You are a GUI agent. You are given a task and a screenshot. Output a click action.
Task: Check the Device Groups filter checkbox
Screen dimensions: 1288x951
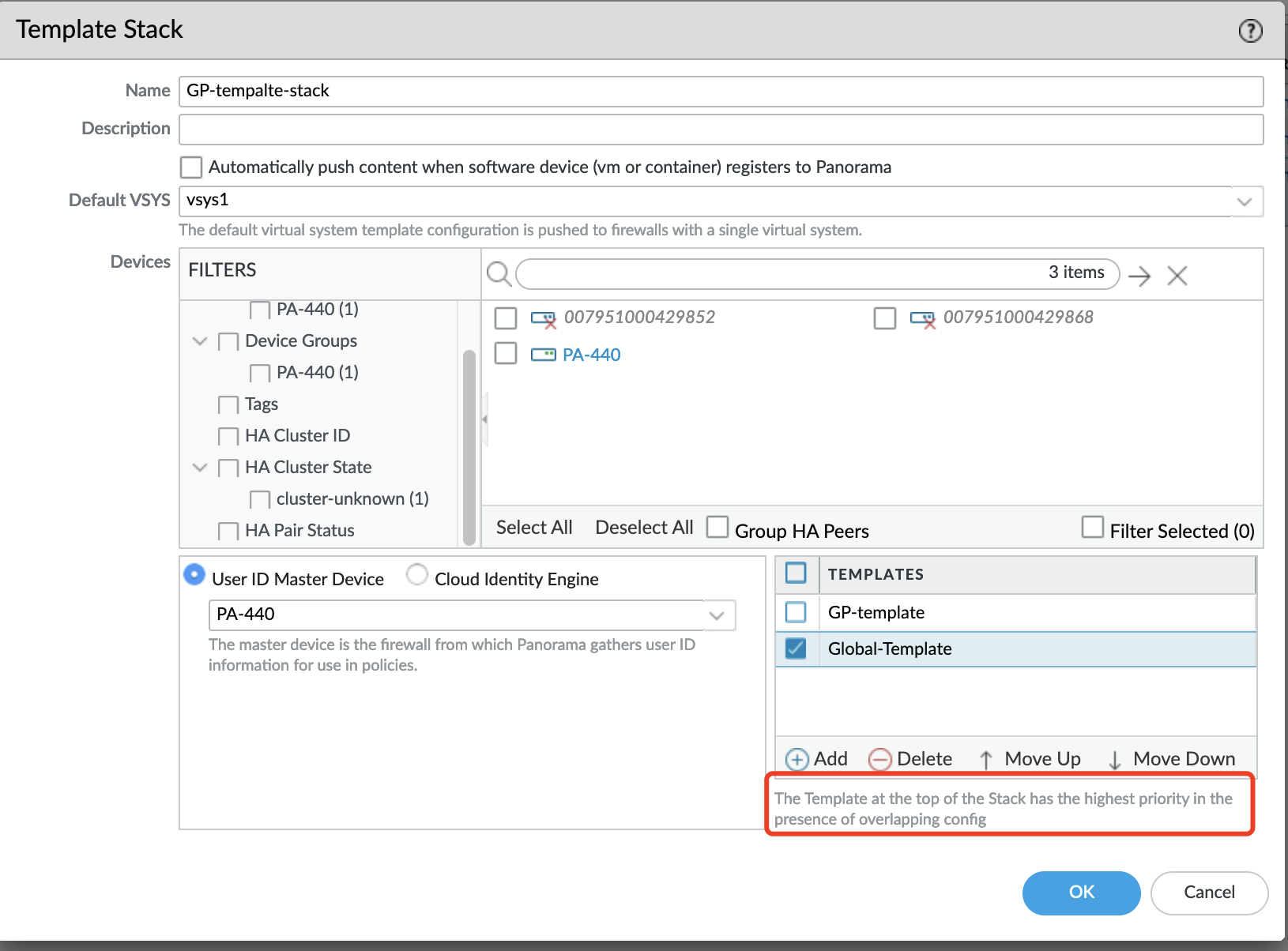coord(228,341)
